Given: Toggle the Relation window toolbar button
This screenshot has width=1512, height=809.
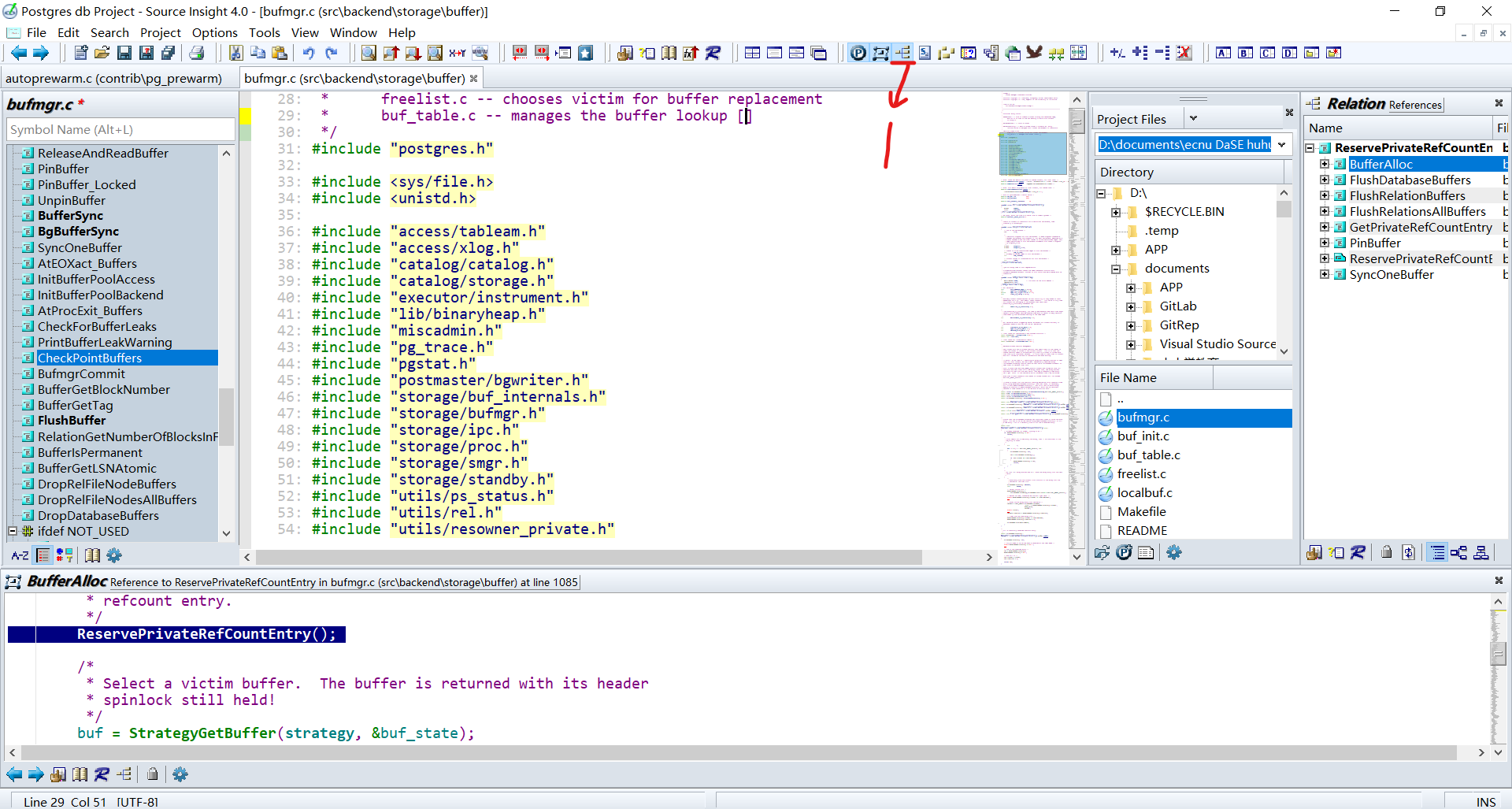Looking at the screenshot, I should point(902,53).
